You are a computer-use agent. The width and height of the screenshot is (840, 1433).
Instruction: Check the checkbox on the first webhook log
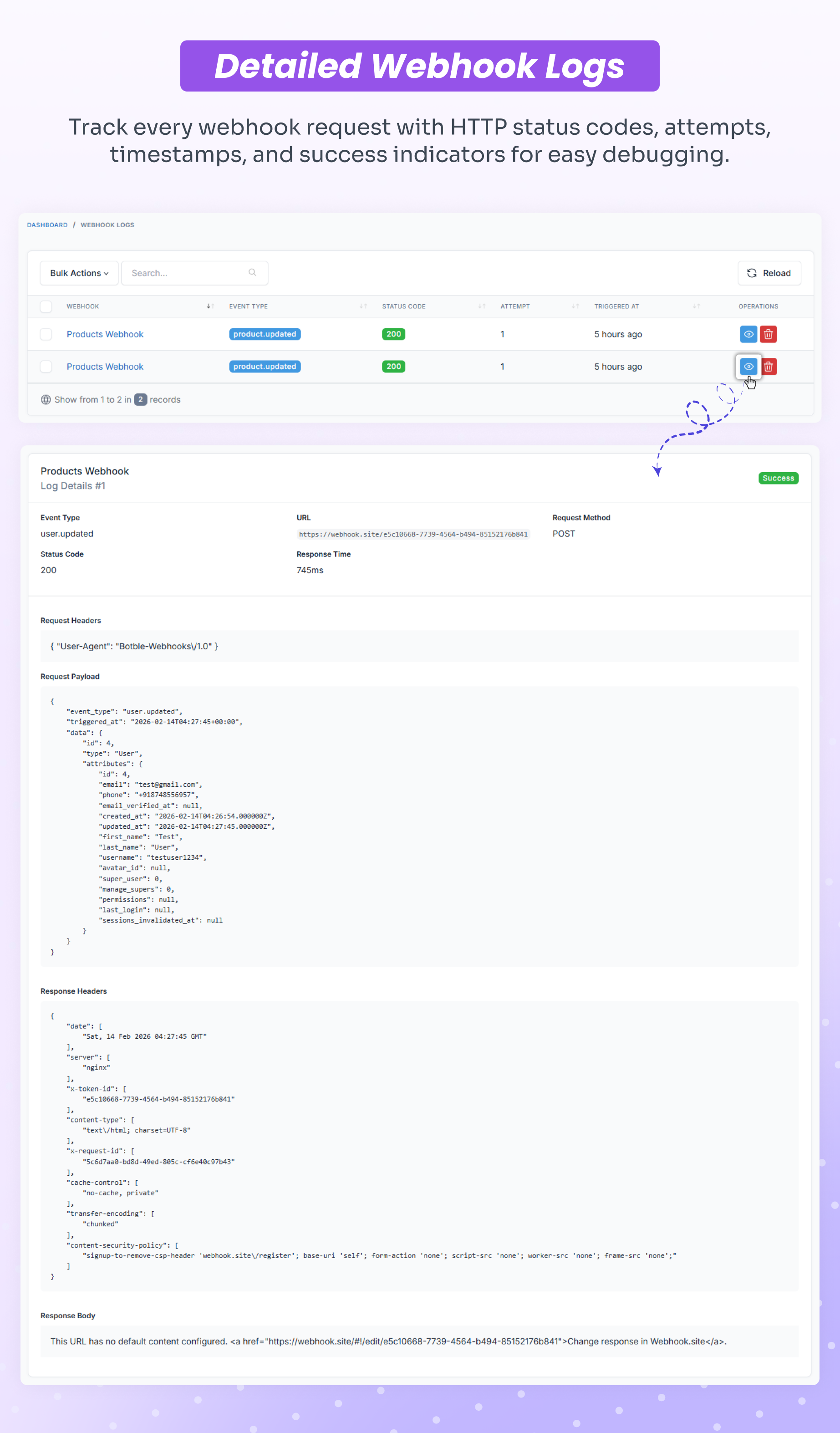[x=46, y=334]
